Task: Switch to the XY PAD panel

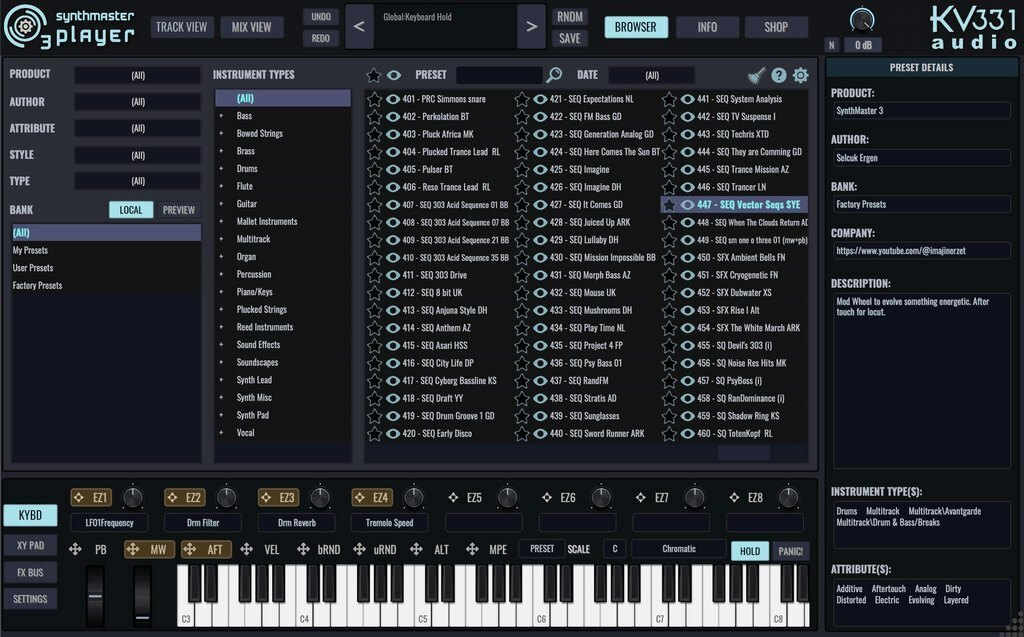Action: pyautogui.click(x=31, y=544)
